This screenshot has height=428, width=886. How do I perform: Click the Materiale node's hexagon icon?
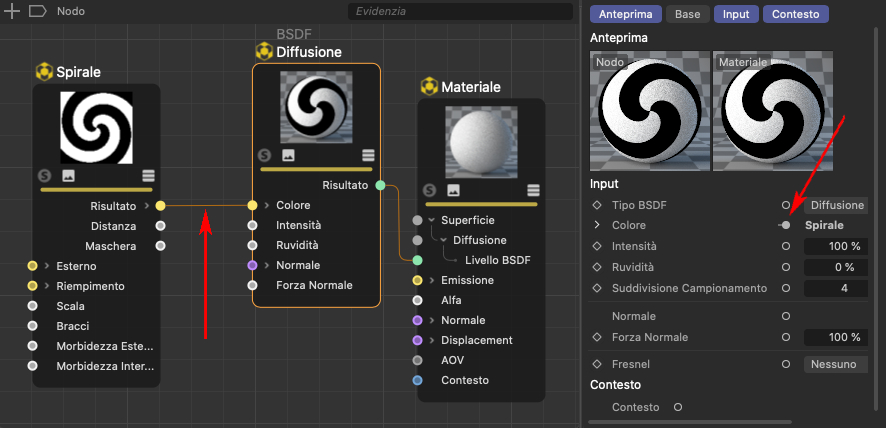(x=429, y=87)
